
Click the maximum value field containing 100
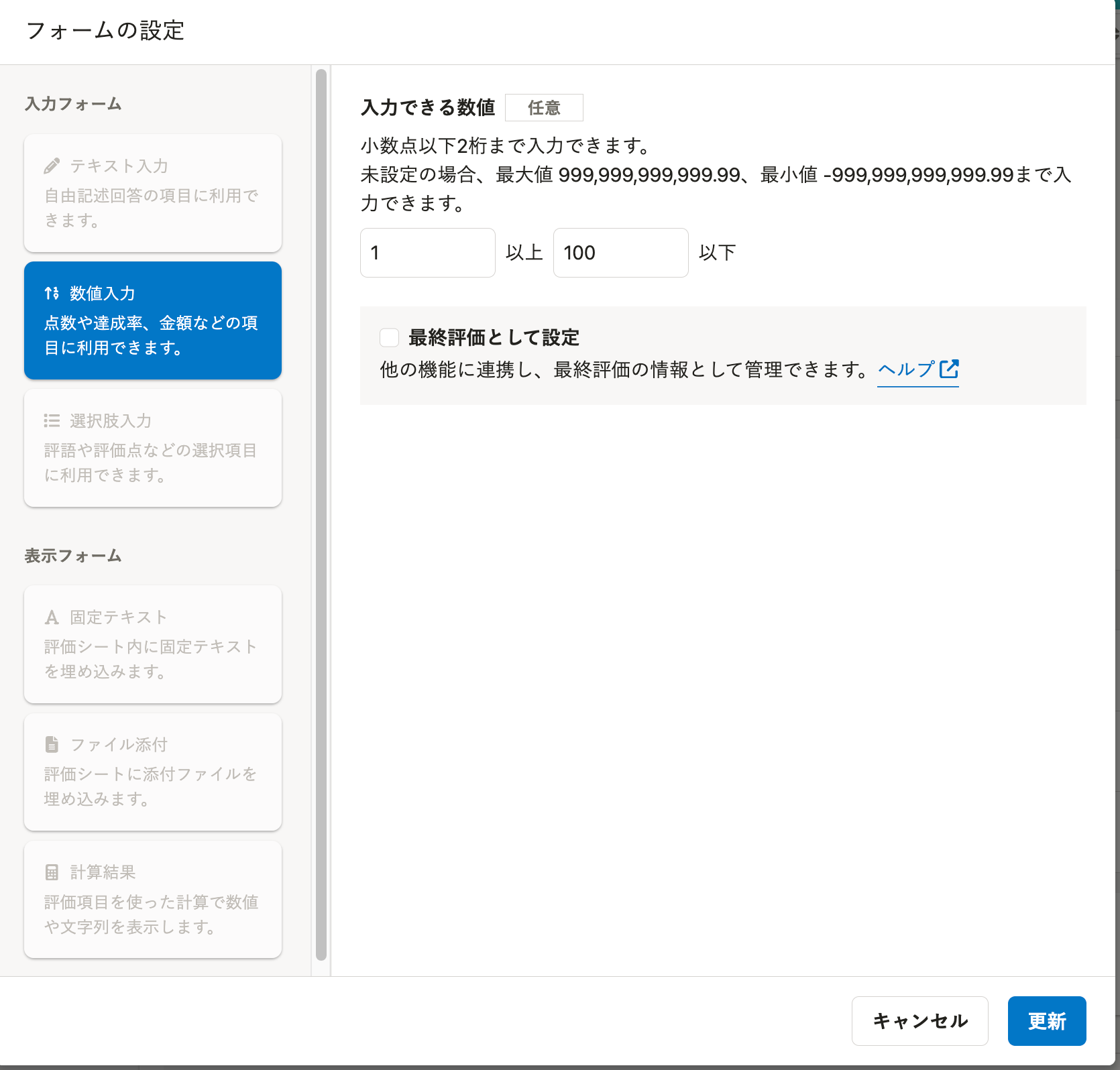[x=620, y=253]
